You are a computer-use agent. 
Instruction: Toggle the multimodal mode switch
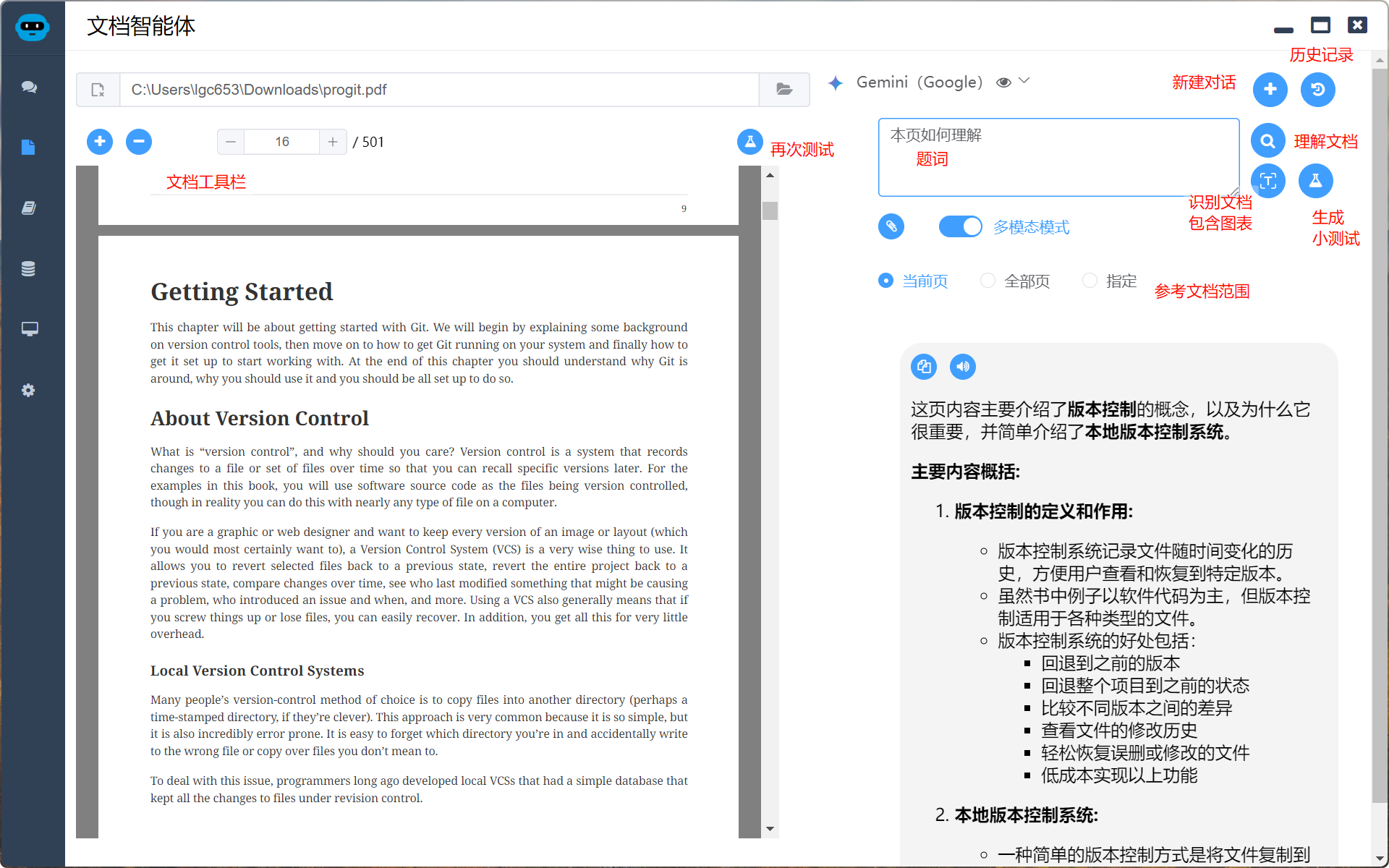960,226
